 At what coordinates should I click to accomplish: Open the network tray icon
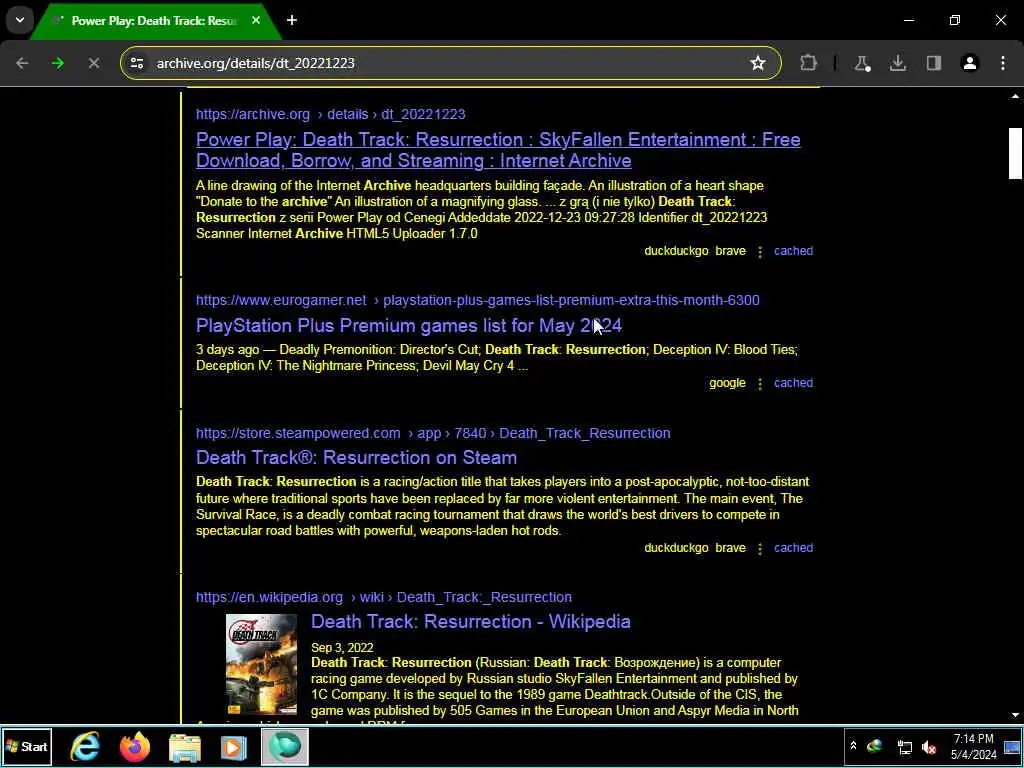[x=904, y=746]
